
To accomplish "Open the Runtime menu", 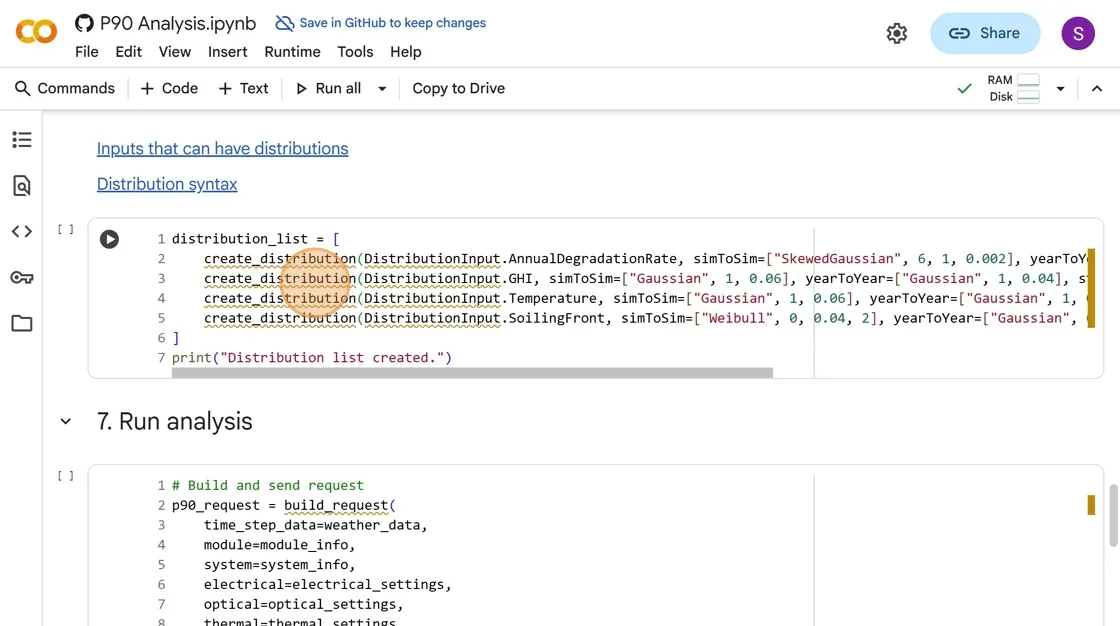I will click(x=292, y=52).
